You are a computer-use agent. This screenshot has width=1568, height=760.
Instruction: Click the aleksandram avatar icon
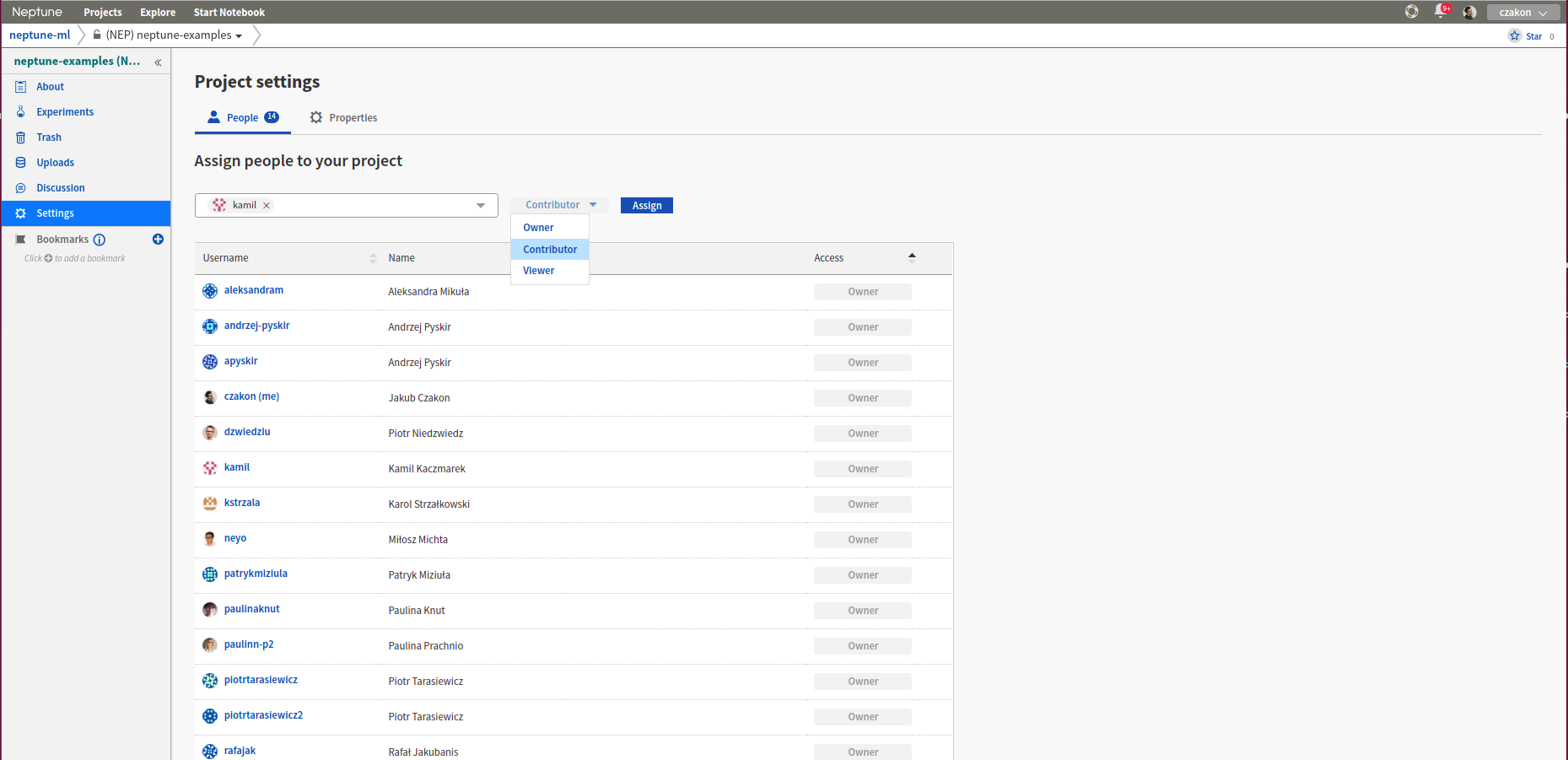[x=210, y=291]
